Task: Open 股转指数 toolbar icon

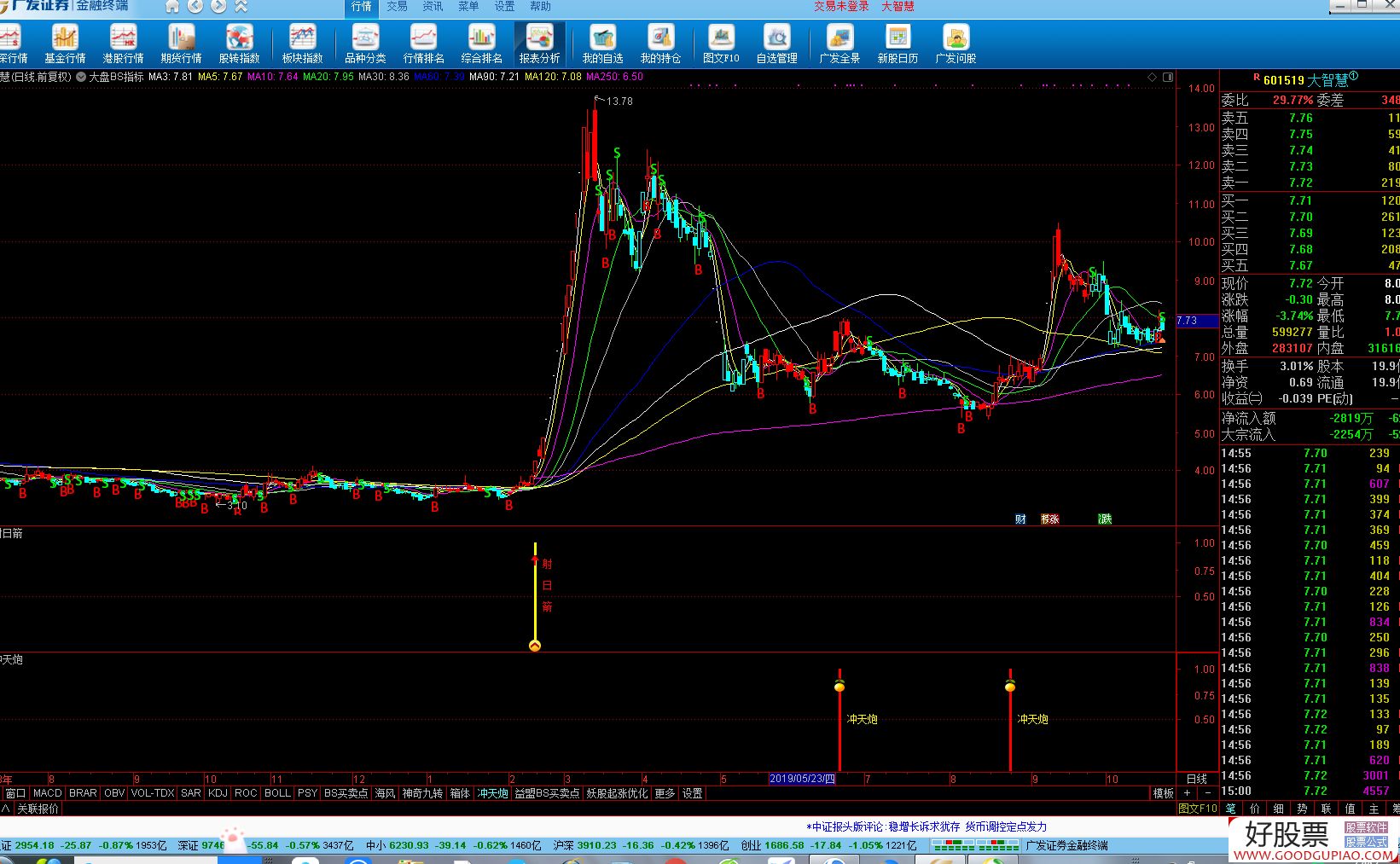Action: click(x=239, y=43)
